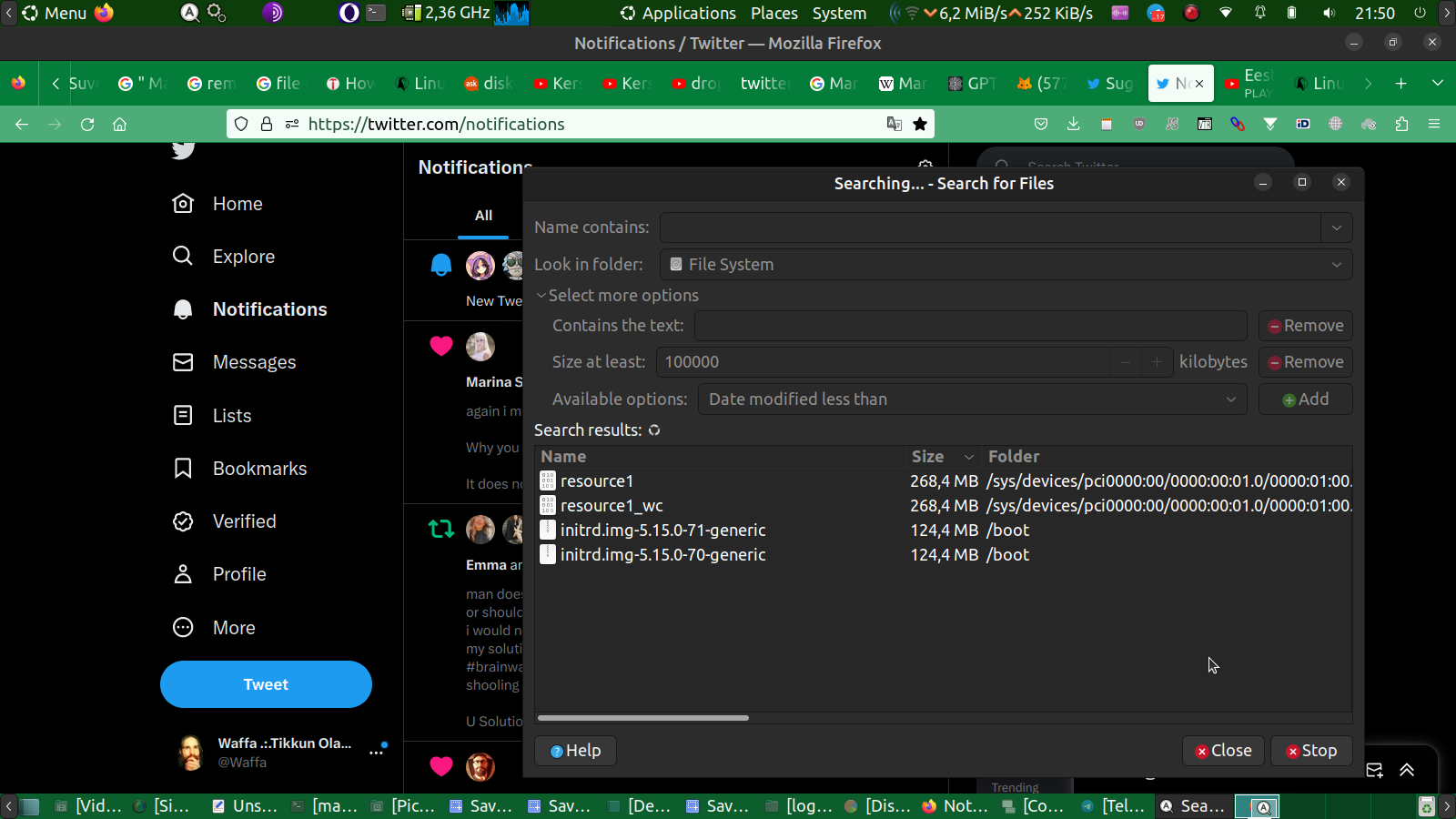Remove the Contains the text option
Screen dimensions: 1456x819
1305,326
